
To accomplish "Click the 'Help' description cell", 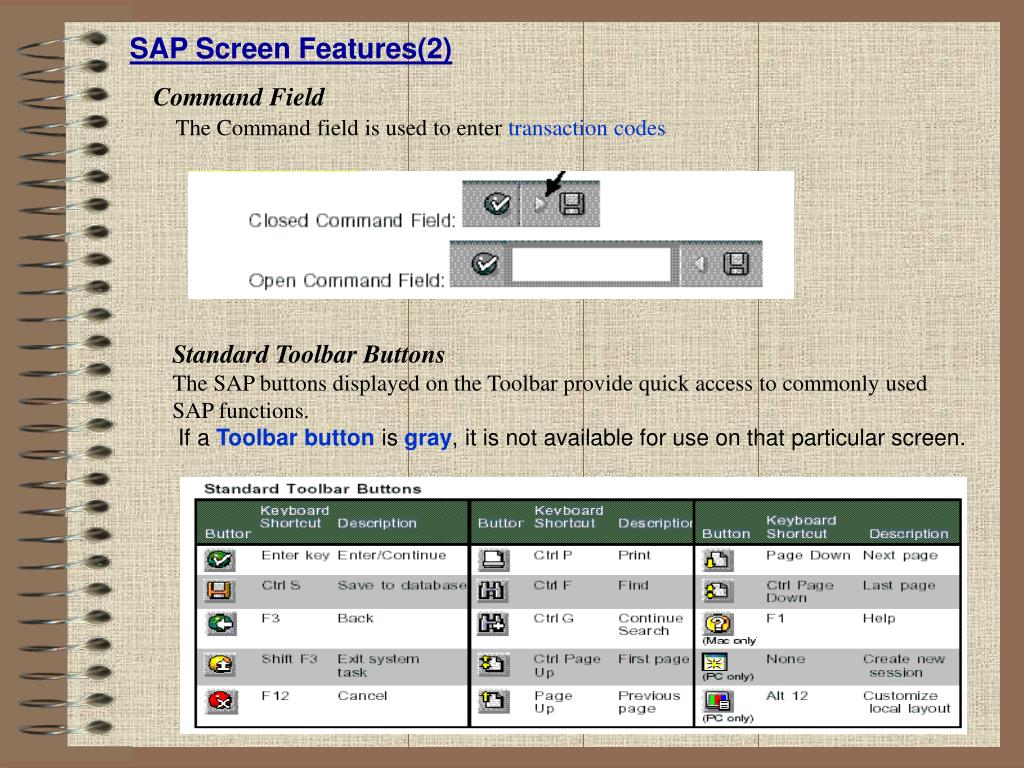I will [x=879, y=618].
